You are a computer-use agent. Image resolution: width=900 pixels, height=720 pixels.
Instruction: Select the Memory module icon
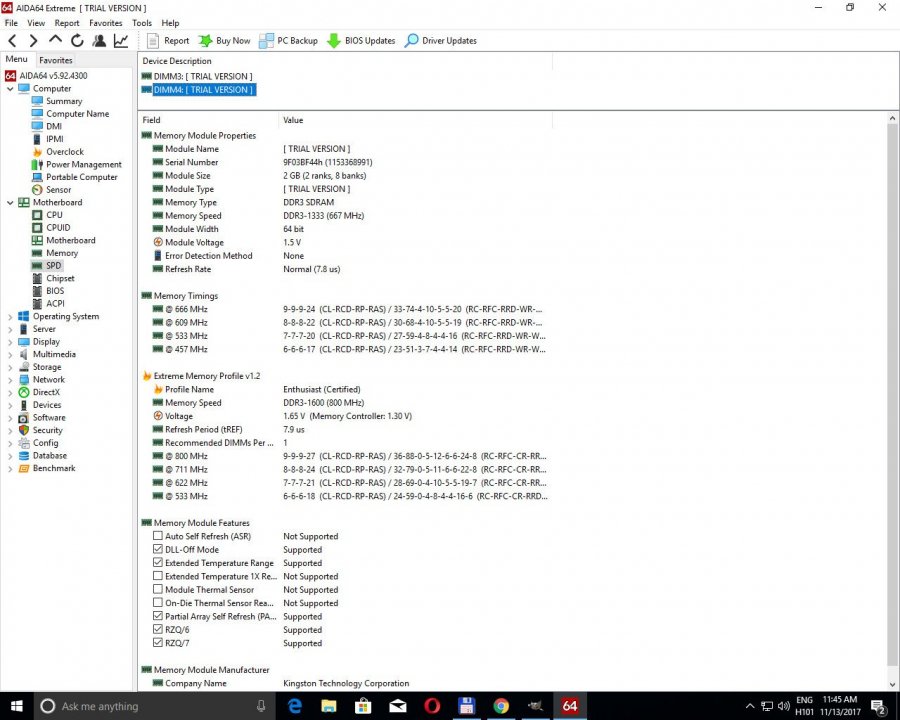pyautogui.click(x=37, y=253)
